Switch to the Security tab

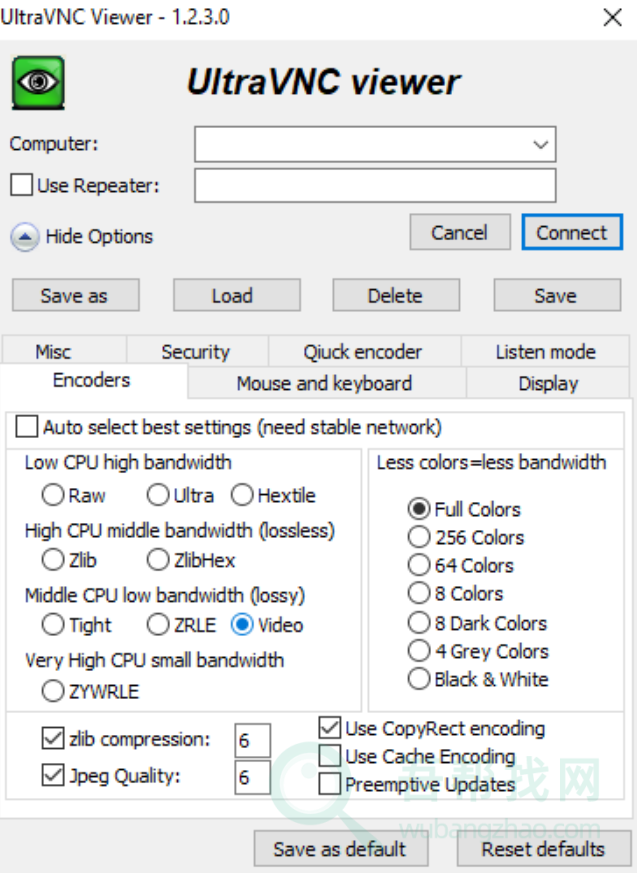195,352
